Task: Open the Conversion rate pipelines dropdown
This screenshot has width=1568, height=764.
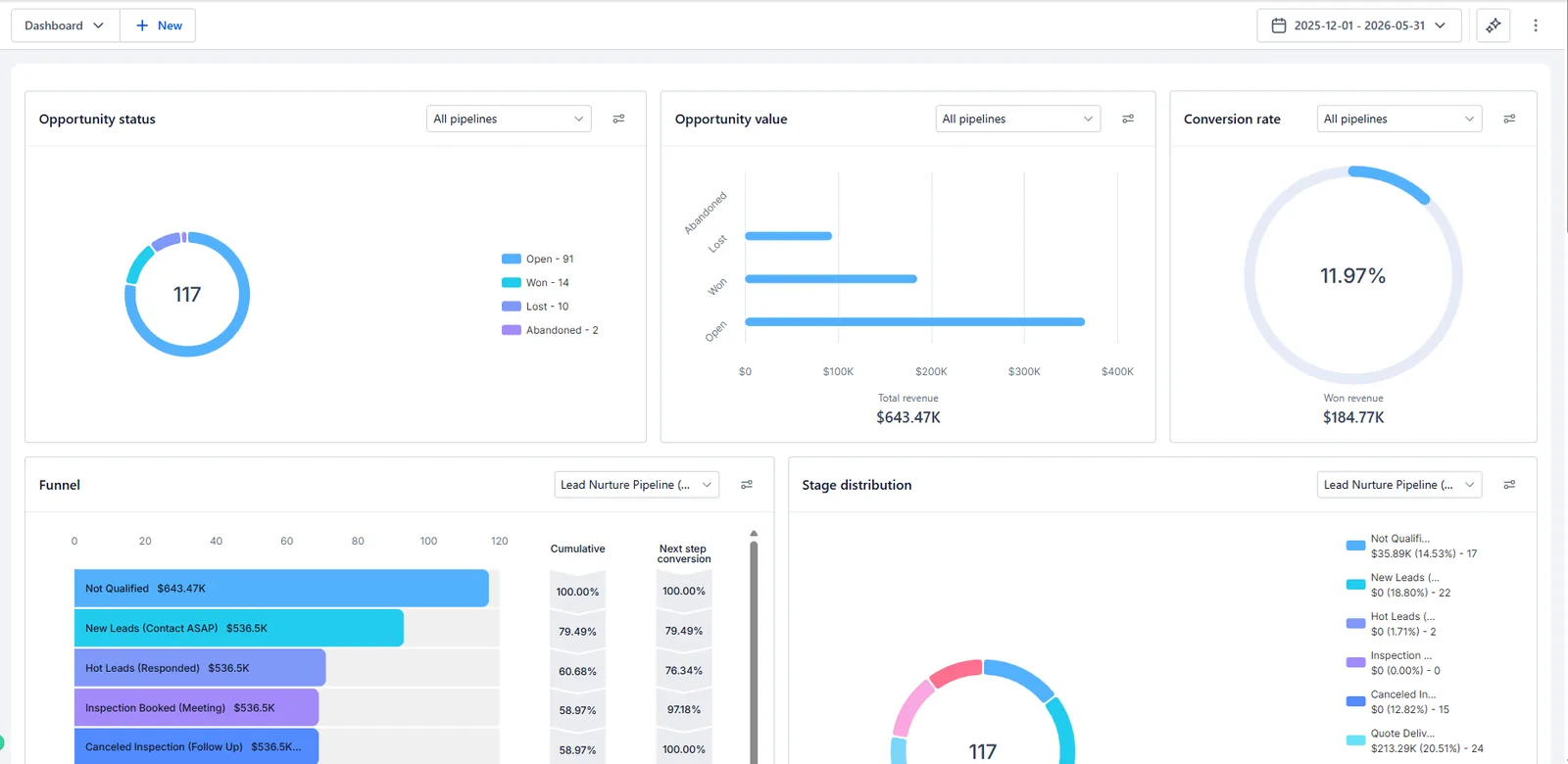Action: pyautogui.click(x=1398, y=119)
